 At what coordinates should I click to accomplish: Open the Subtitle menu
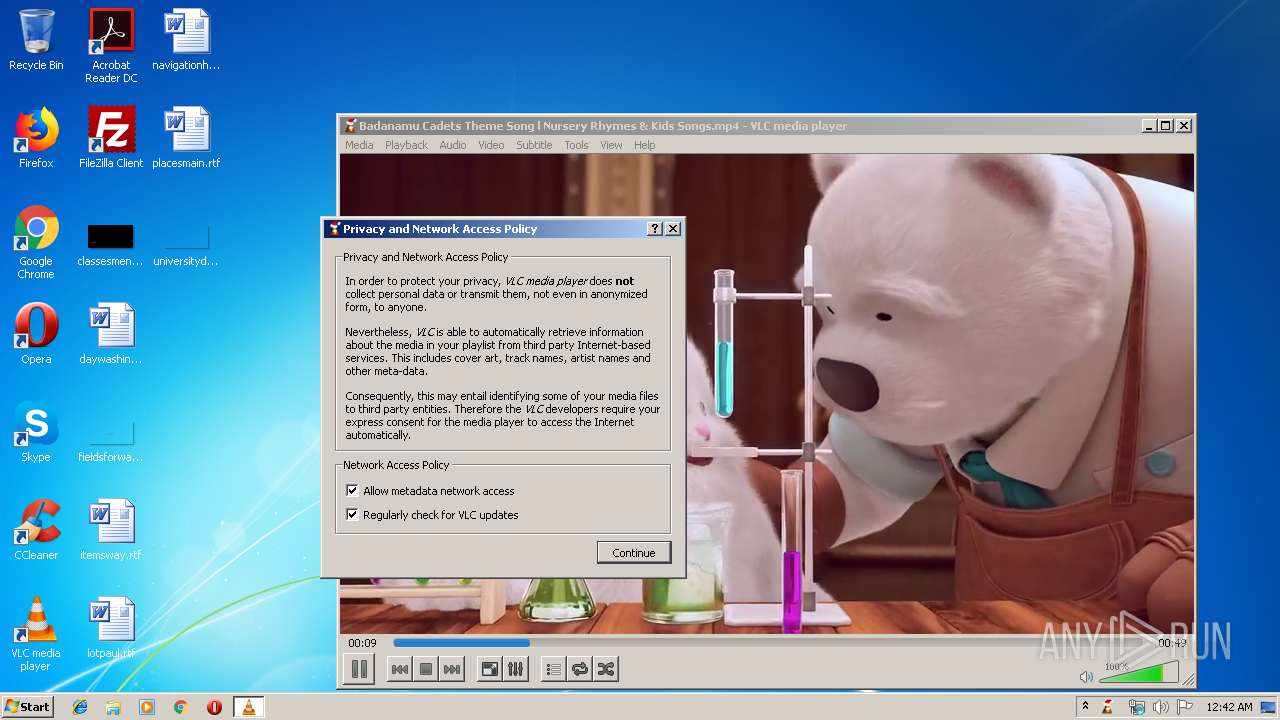point(534,145)
